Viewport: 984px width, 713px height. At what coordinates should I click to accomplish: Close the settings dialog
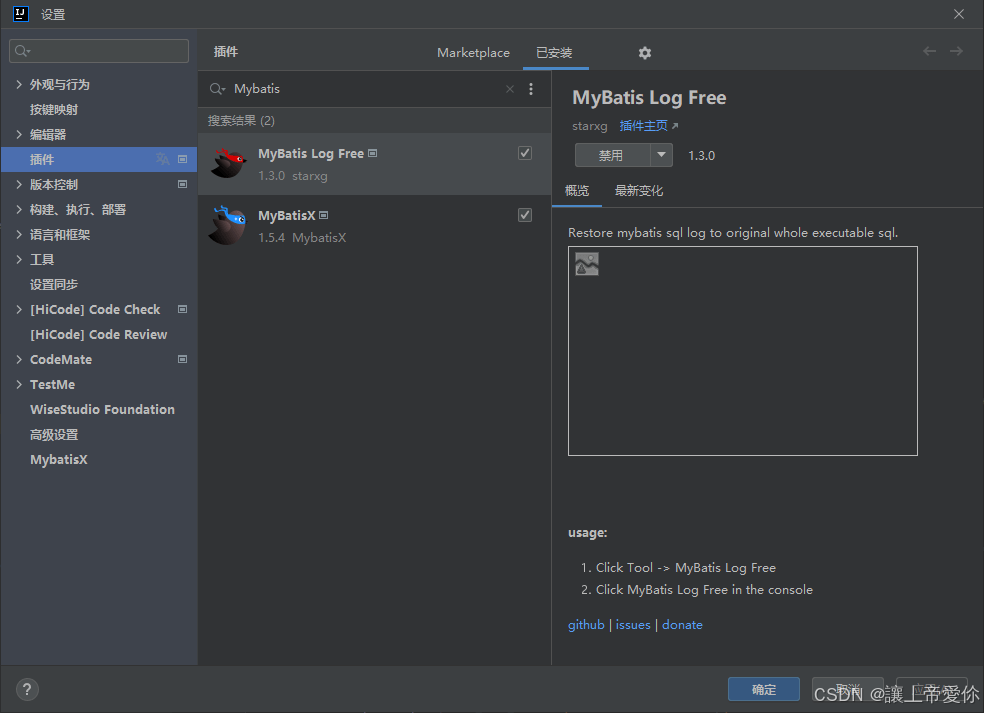pyautogui.click(x=959, y=14)
